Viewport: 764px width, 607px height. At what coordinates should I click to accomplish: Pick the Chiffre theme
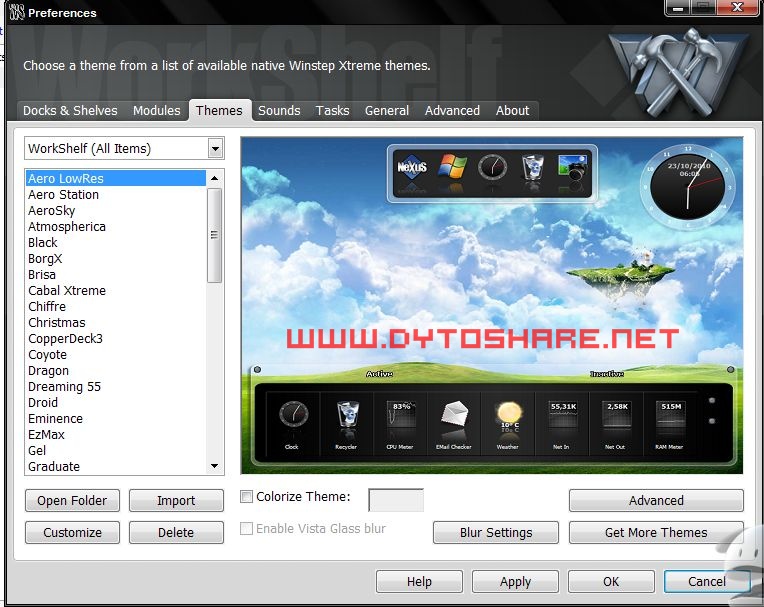pos(116,306)
